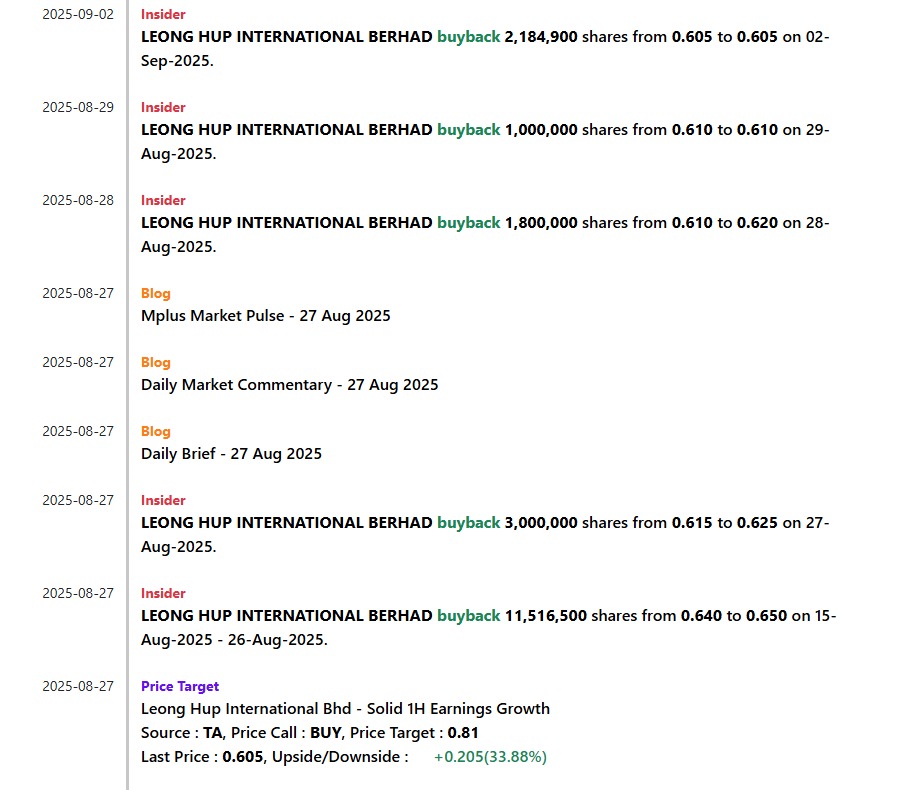This screenshot has width=907, height=790.
Task: Open the buyback entry for 11,516,500 shares
Action: (x=488, y=627)
